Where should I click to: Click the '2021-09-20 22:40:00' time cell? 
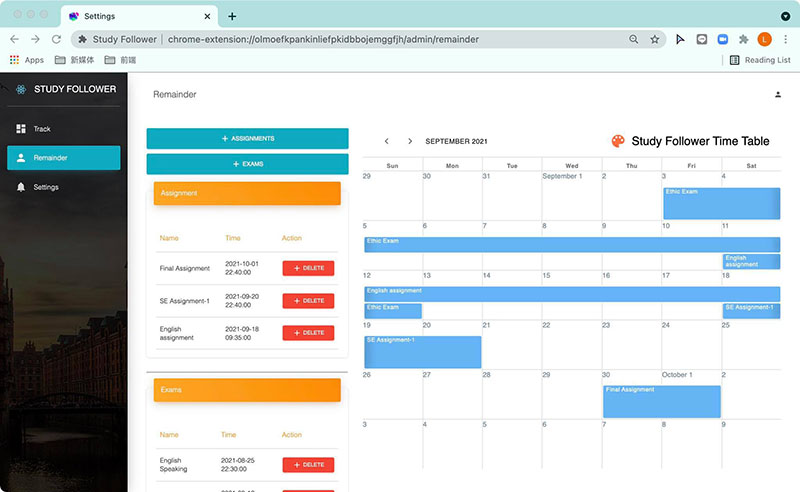242,301
